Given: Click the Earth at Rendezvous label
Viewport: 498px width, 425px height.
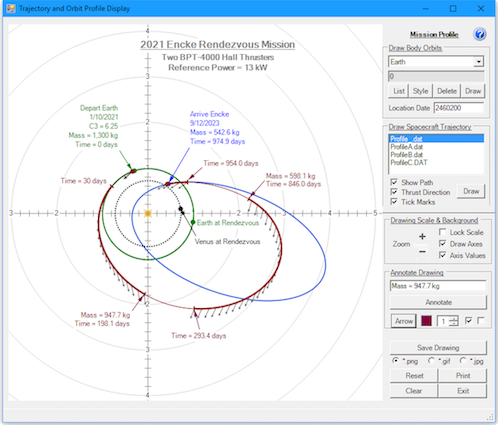Looking at the screenshot, I should click(228, 223).
